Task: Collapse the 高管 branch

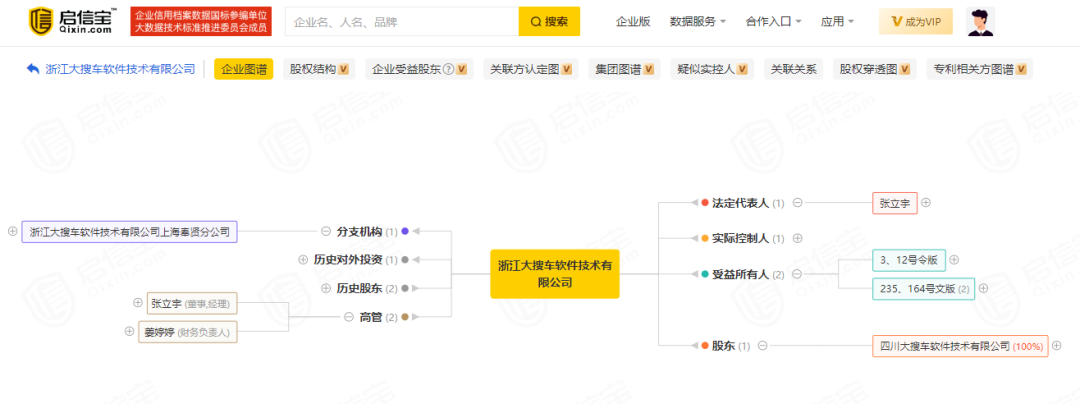Action: (x=349, y=317)
